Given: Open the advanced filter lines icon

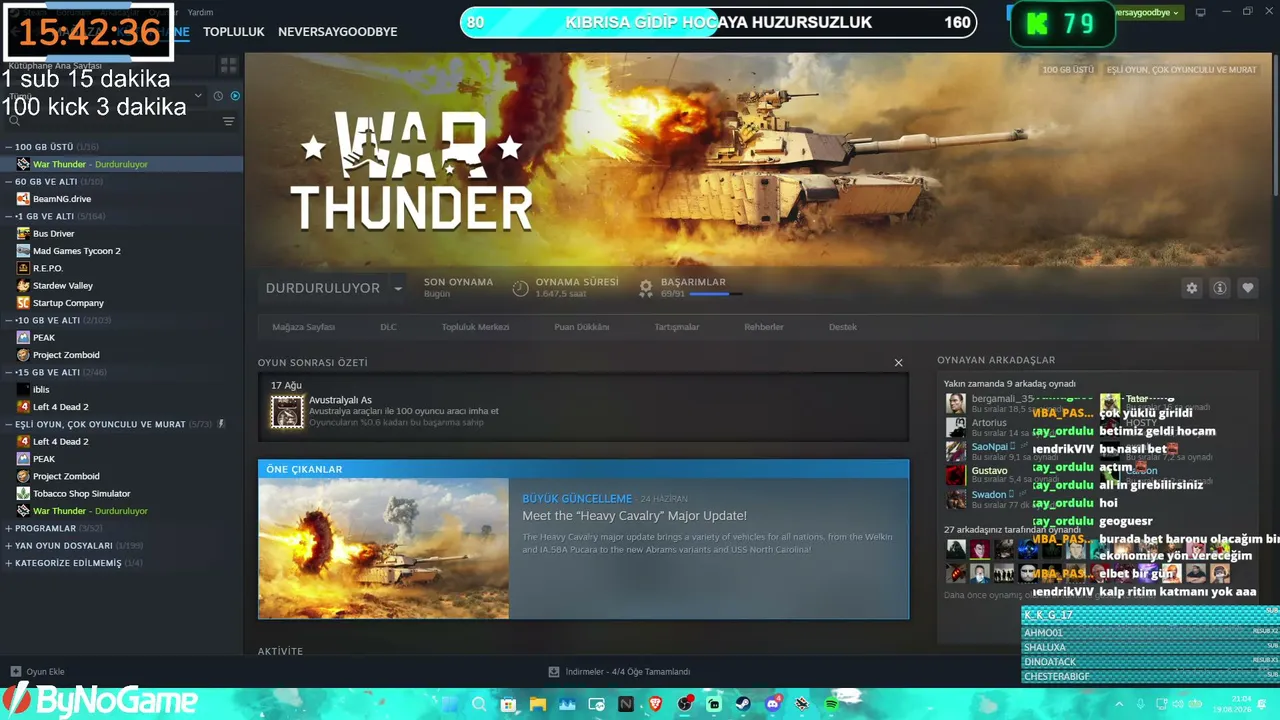Looking at the screenshot, I should click(x=229, y=121).
